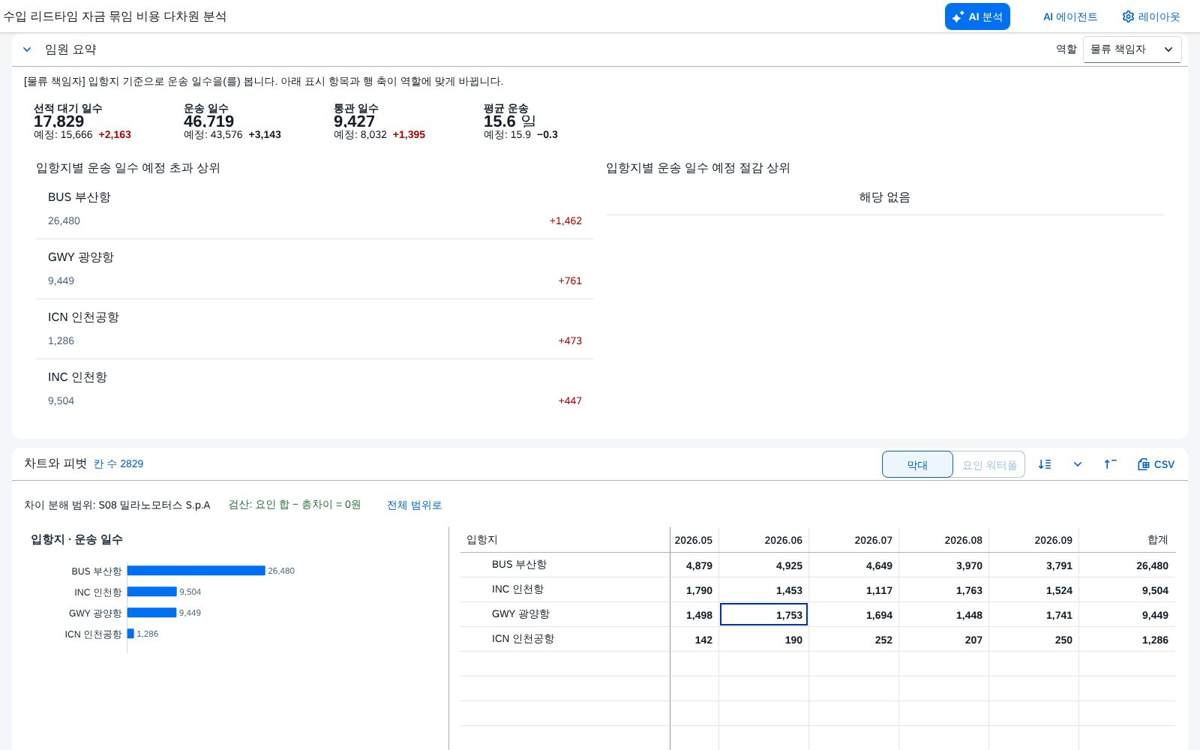The width and height of the screenshot is (1200, 750).
Task: Click the 2026.05 column header
Action: point(694,540)
